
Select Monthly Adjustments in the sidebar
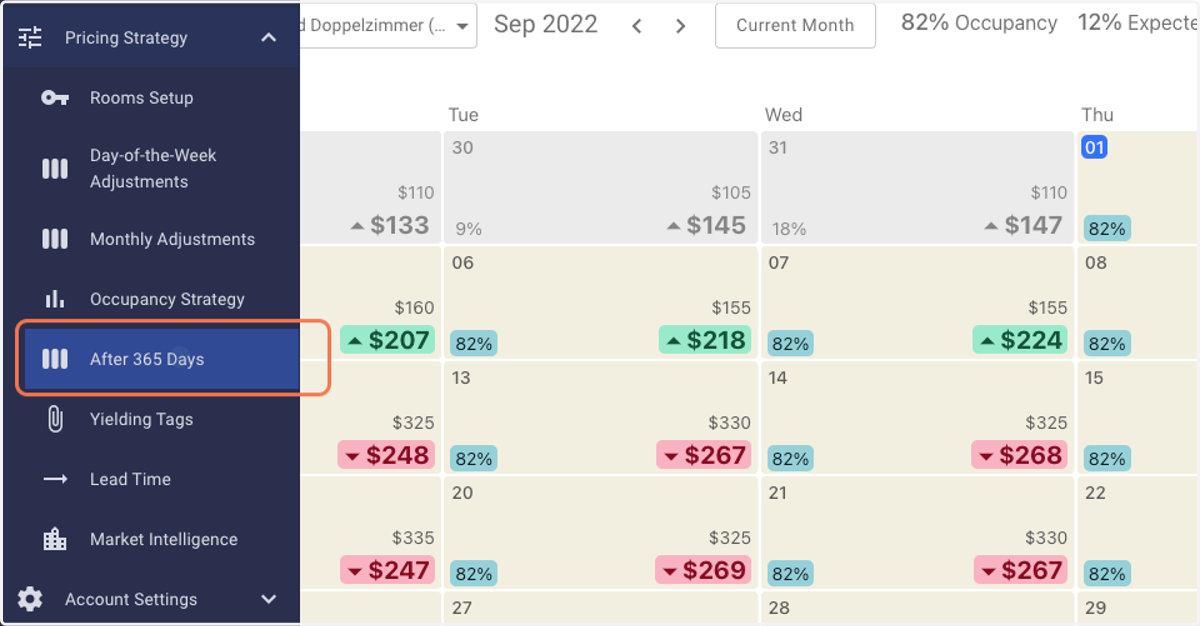click(172, 239)
